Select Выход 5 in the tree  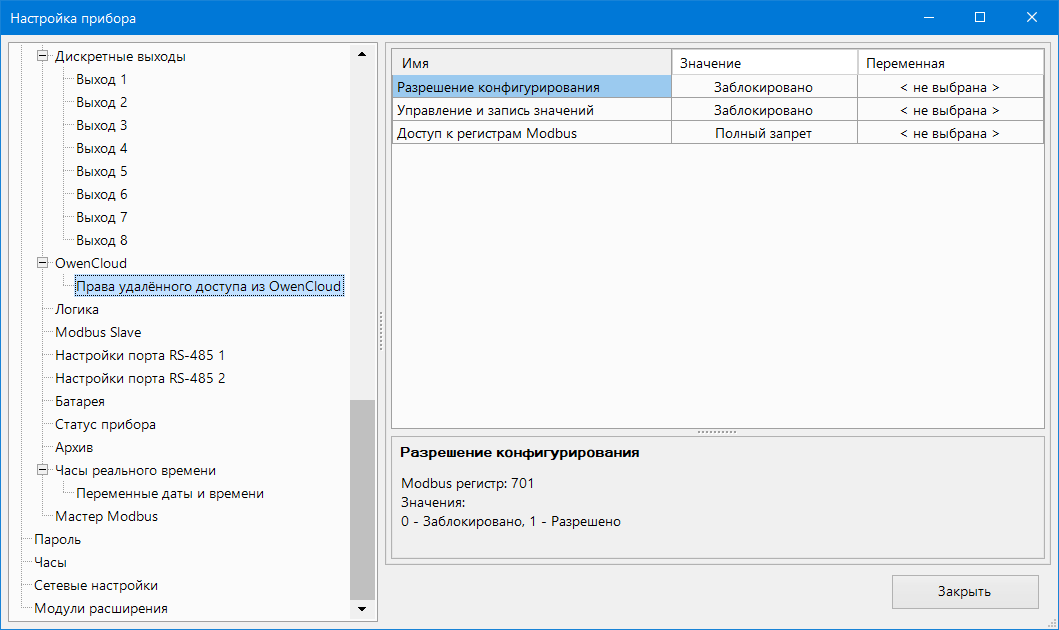click(101, 172)
